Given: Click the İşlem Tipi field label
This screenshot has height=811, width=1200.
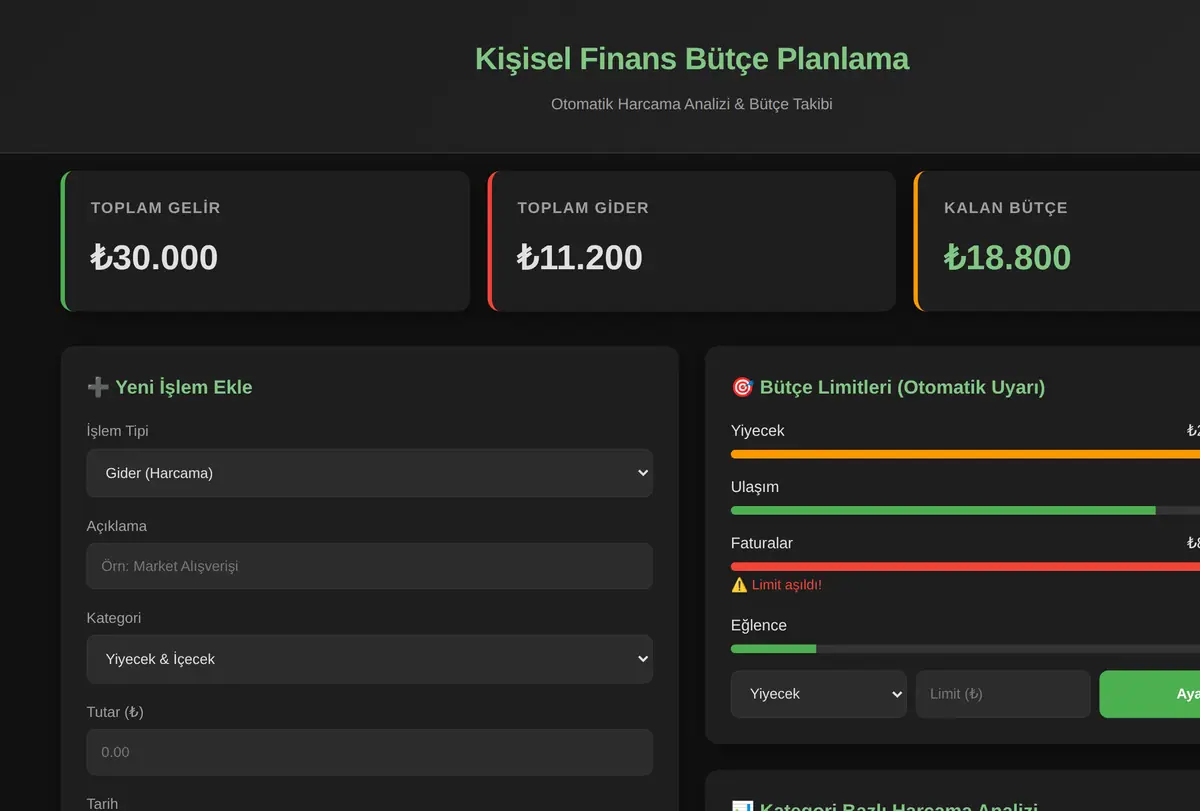Looking at the screenshot, I should pyautogui.click(x=118, y=431).
